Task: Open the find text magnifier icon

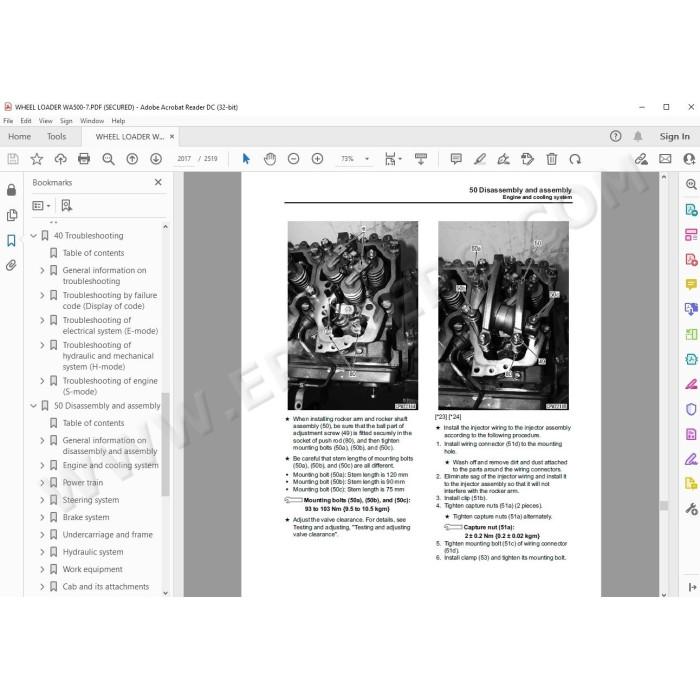Action: pos(108,159)
